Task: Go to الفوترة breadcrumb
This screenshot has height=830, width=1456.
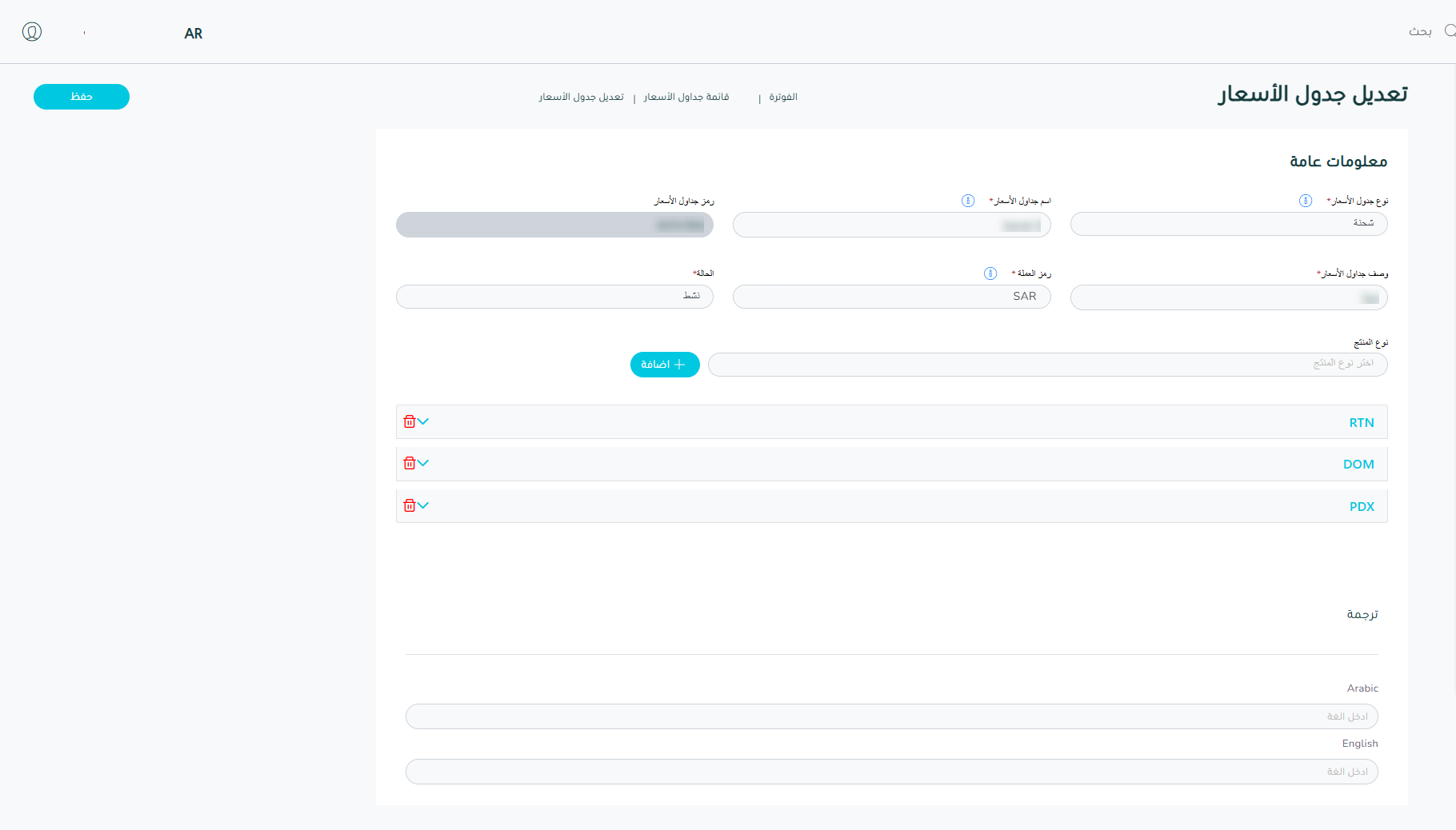Action: 782,98
